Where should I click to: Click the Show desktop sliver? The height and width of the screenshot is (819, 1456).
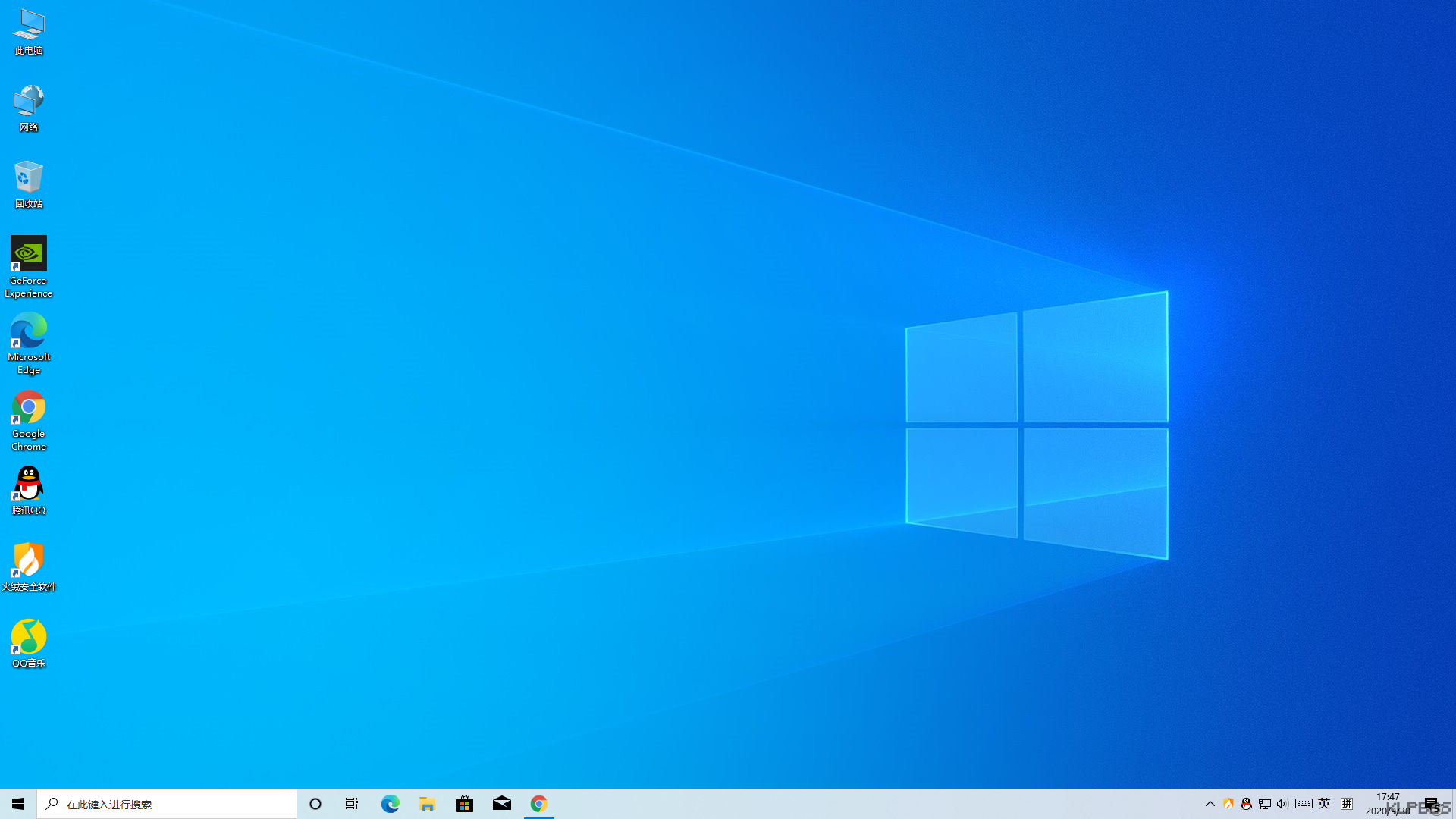click(x=1454, y=804)
